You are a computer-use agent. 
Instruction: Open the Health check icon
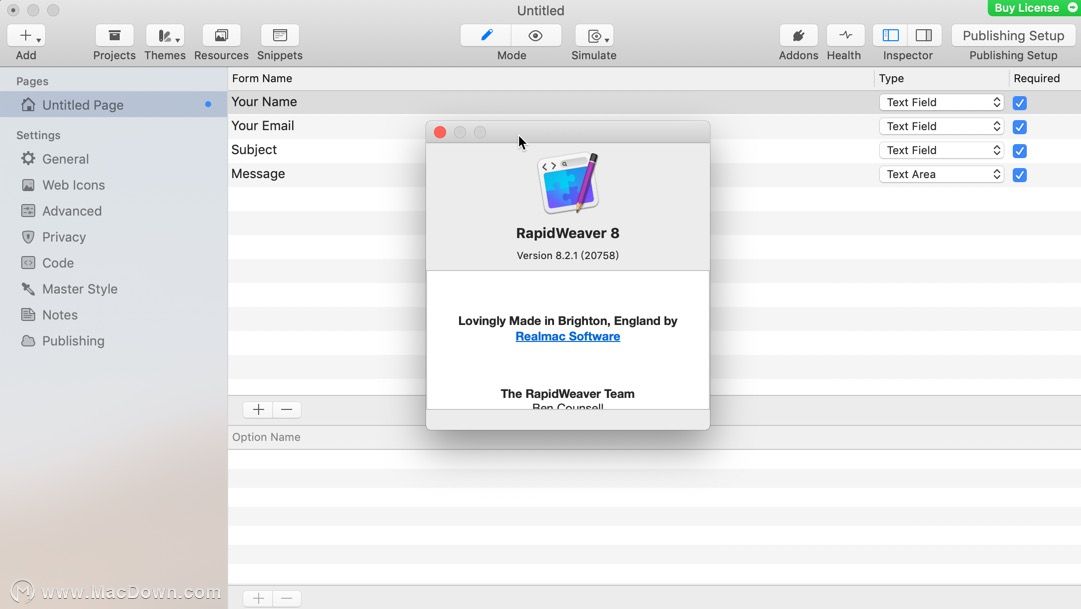[845, 36]
